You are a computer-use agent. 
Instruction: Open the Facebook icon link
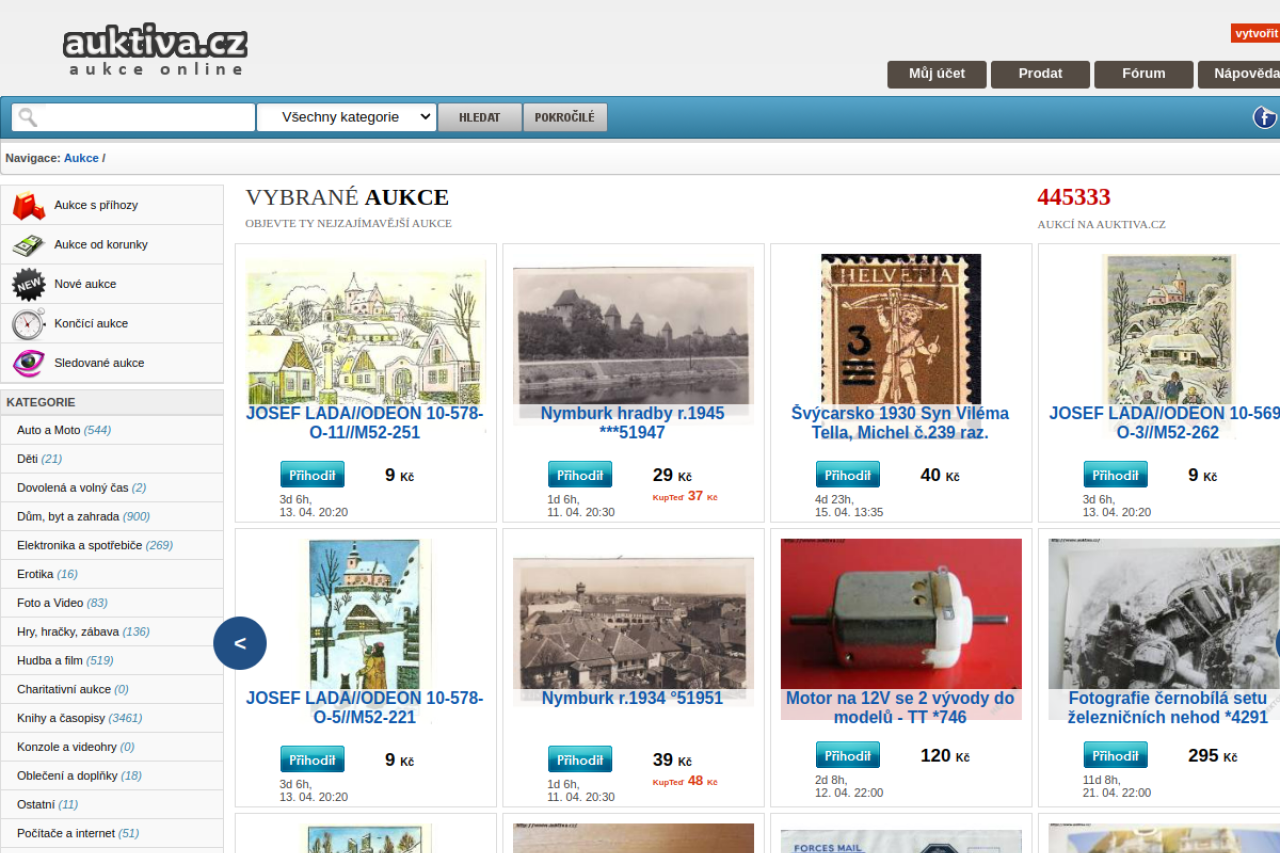[x=1265, y=117]
